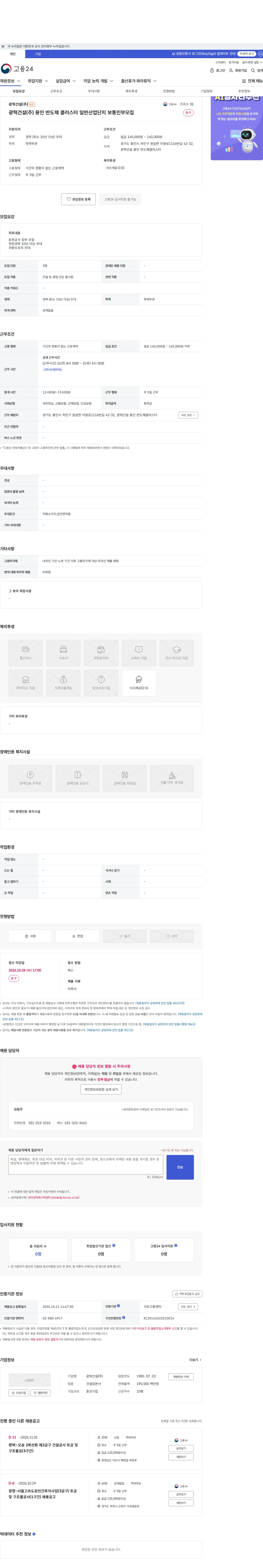Expand 지도 보기 in the 근무 예정지 row
Viewport: 263px width, 1568px height.
point(188,415)
